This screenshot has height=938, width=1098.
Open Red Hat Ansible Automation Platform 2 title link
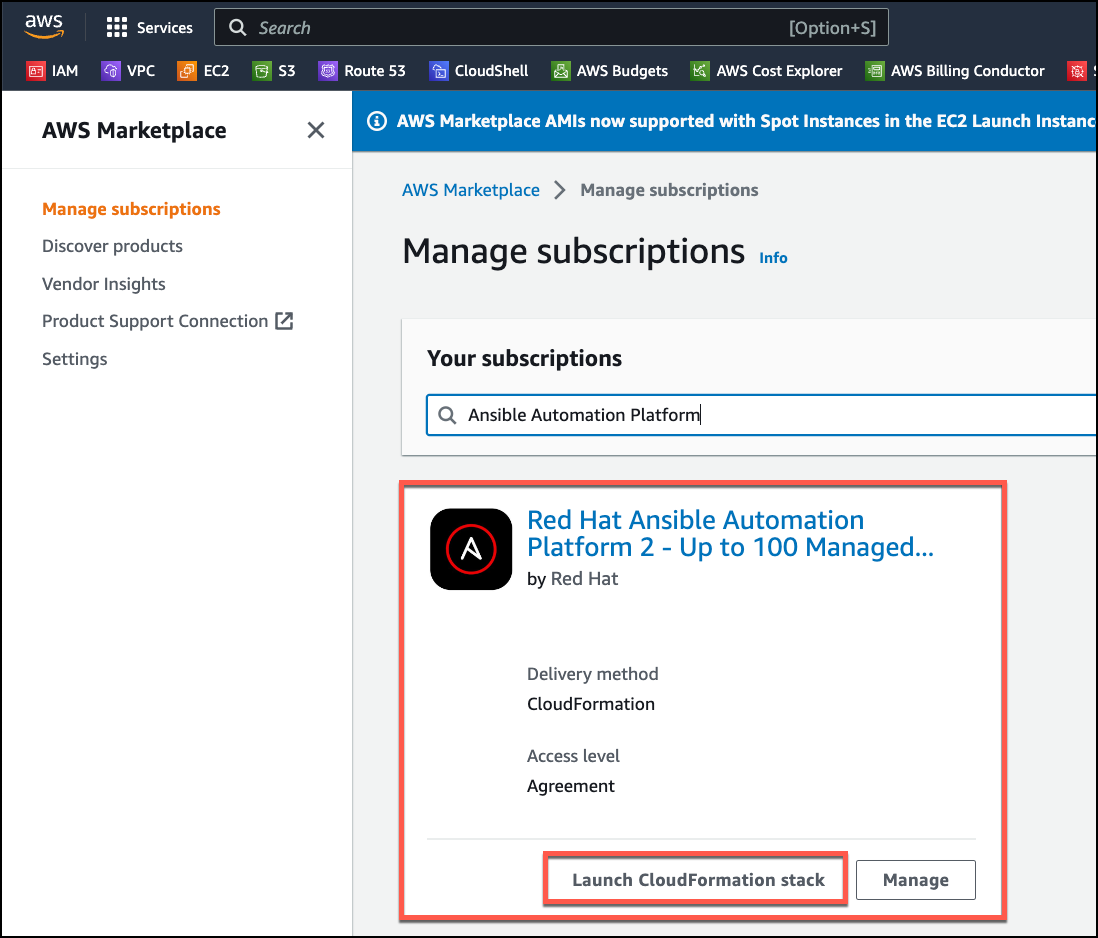click(x=730, y=533)
